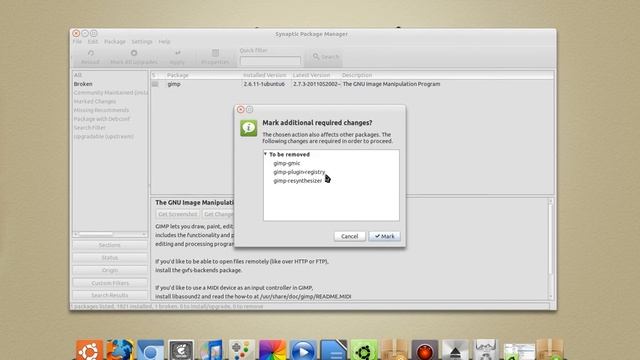Select gimp-resynthesizer in the list
This screenshot has height=360, width=640.
pos(298,181)
